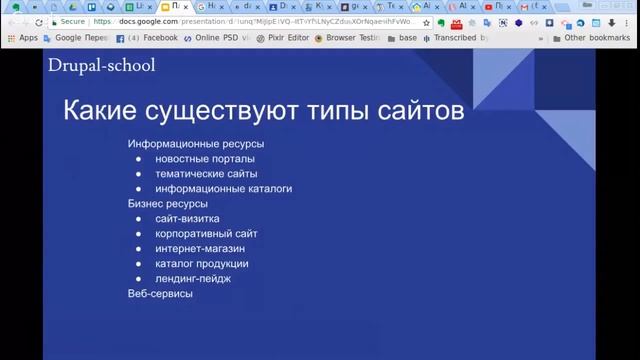Click the 'интернет-магазин' bullet
The height and width of the screenshot is (360, 640).
(x=200, y=249)
